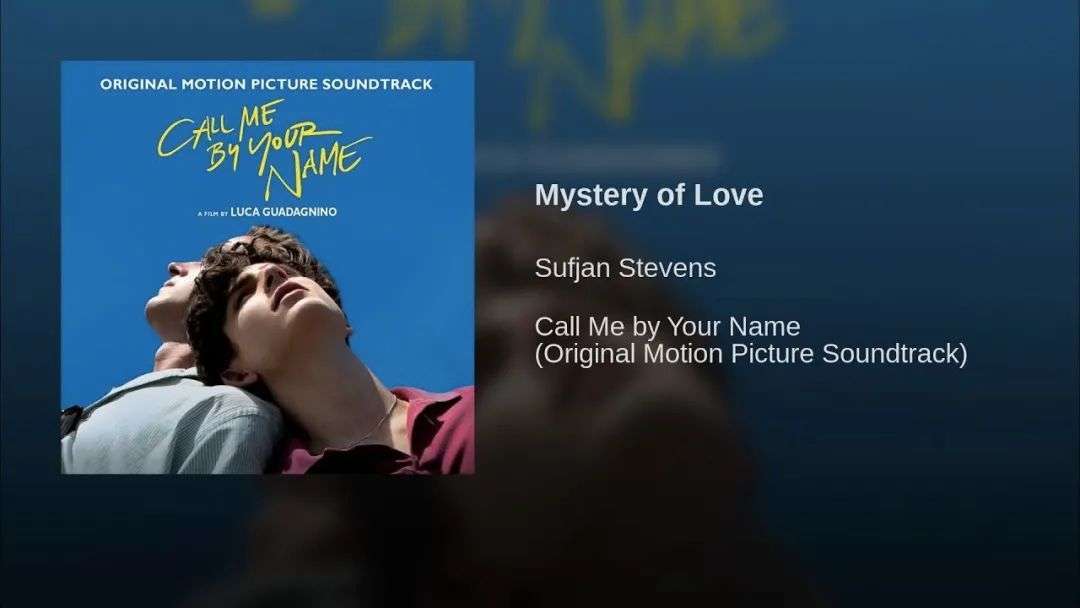Click the small "A FILM BY" text
1080x608 pixels.
(x=212, y=214)
